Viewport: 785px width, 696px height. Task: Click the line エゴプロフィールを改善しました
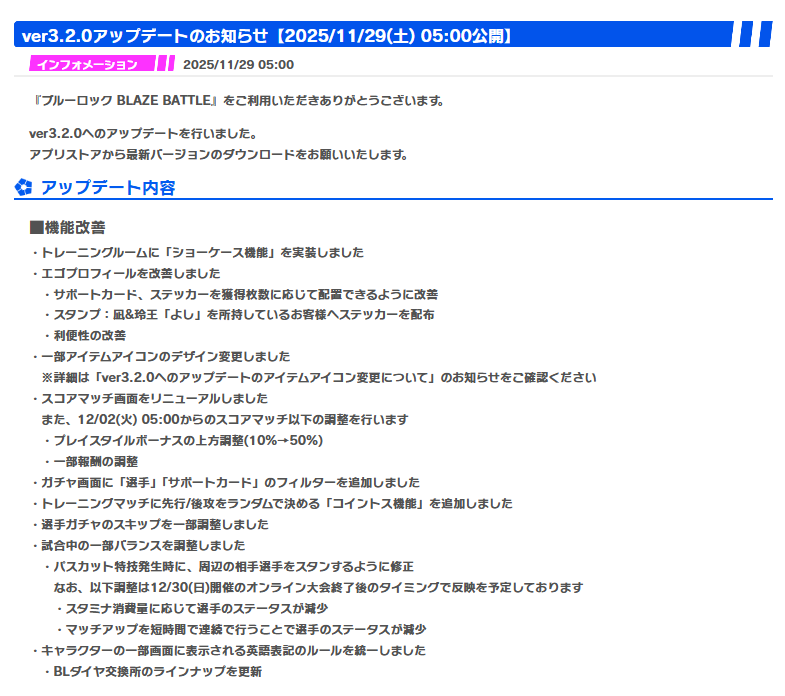pyautogui.click(x=127, y=273)
